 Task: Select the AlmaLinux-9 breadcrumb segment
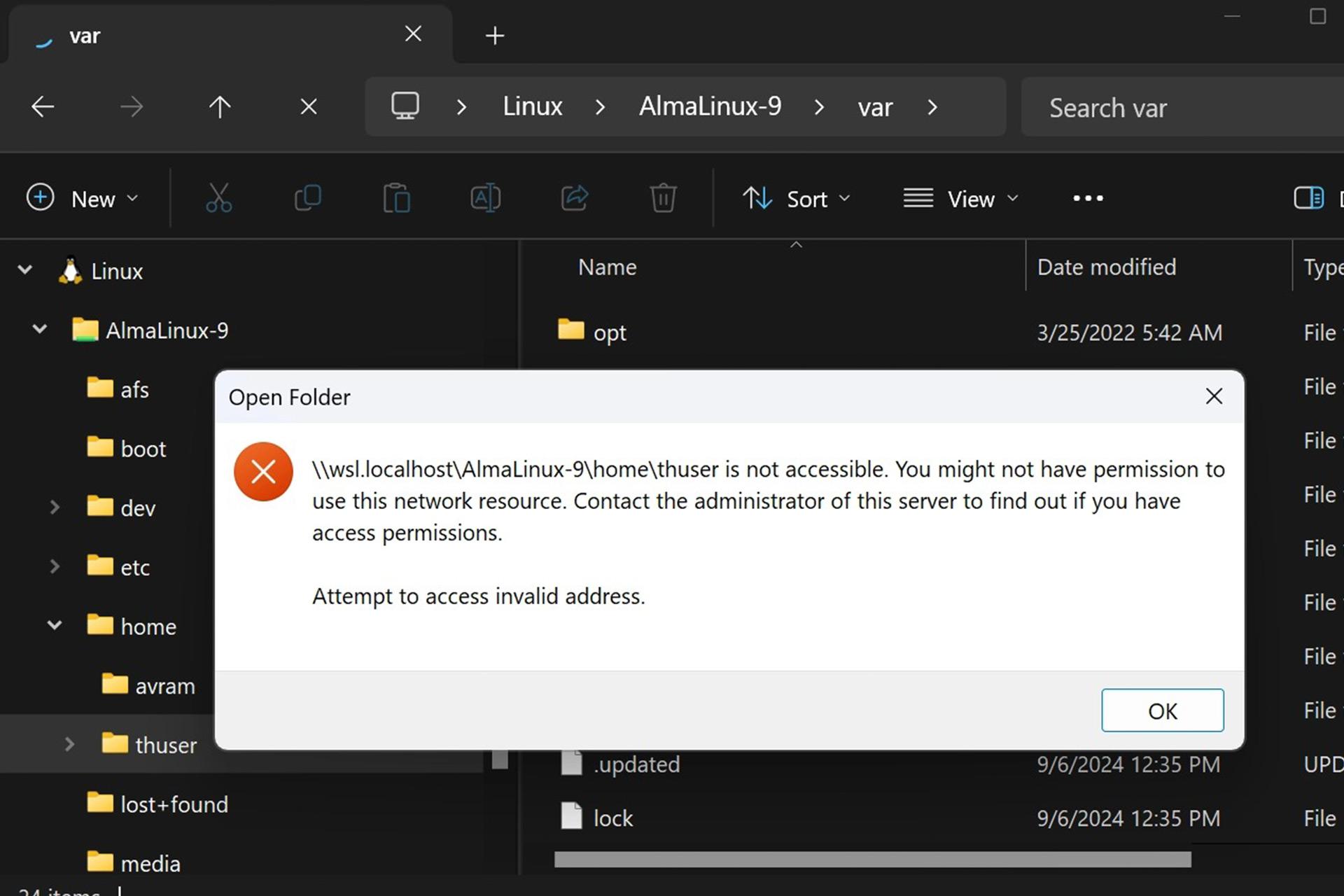[710, 106]
